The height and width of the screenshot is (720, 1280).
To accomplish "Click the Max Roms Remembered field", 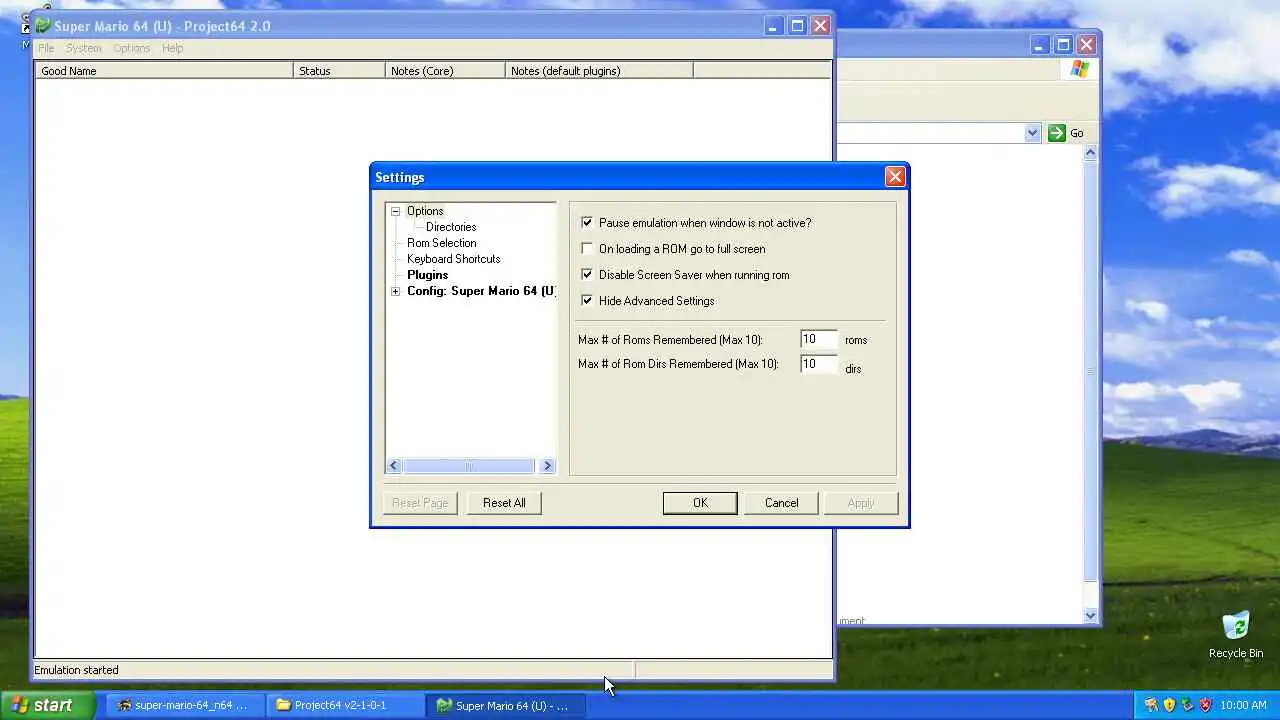I will pos(818,340).
